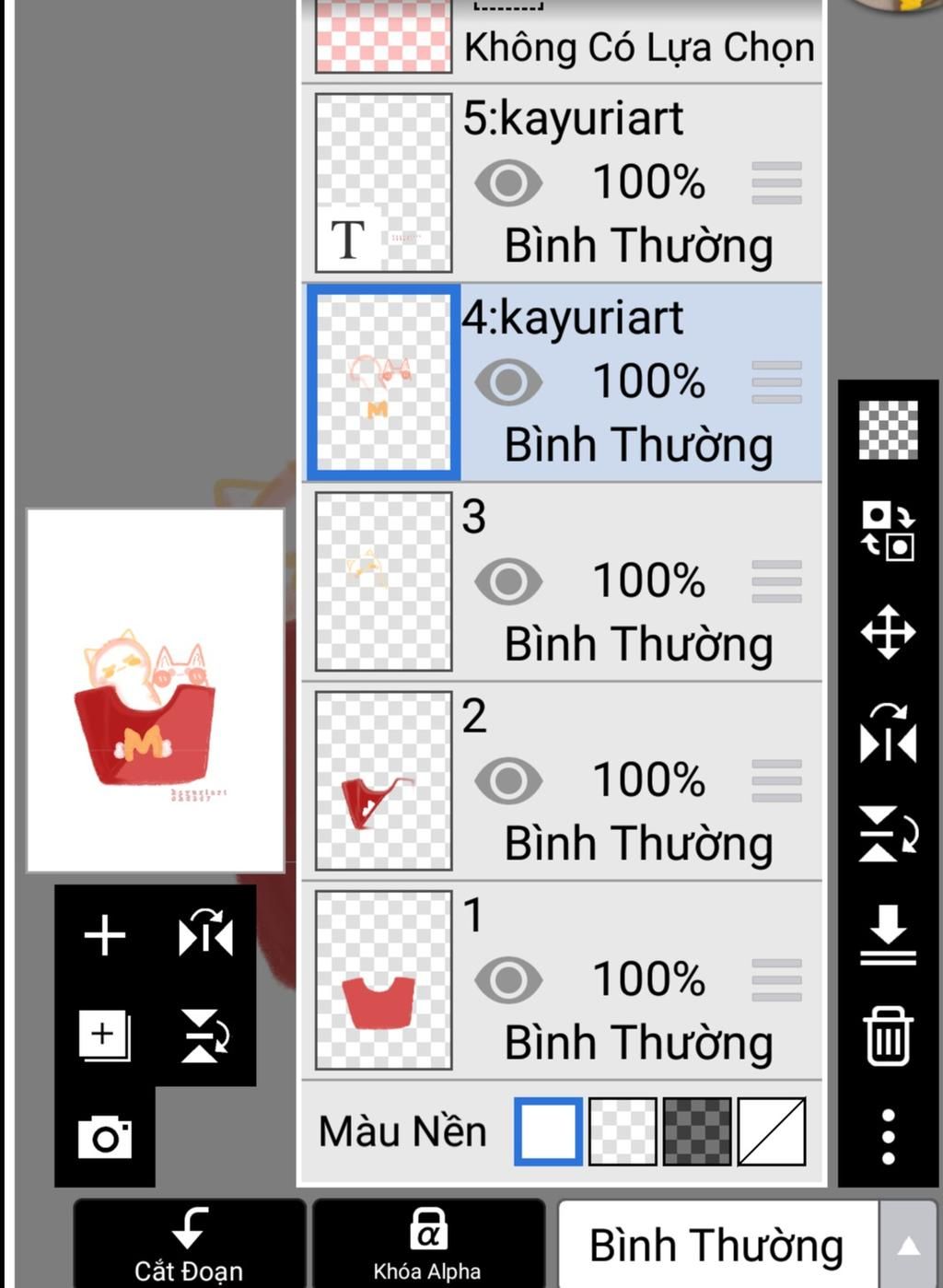Enable Khóa Alpha lock button

427,1246
